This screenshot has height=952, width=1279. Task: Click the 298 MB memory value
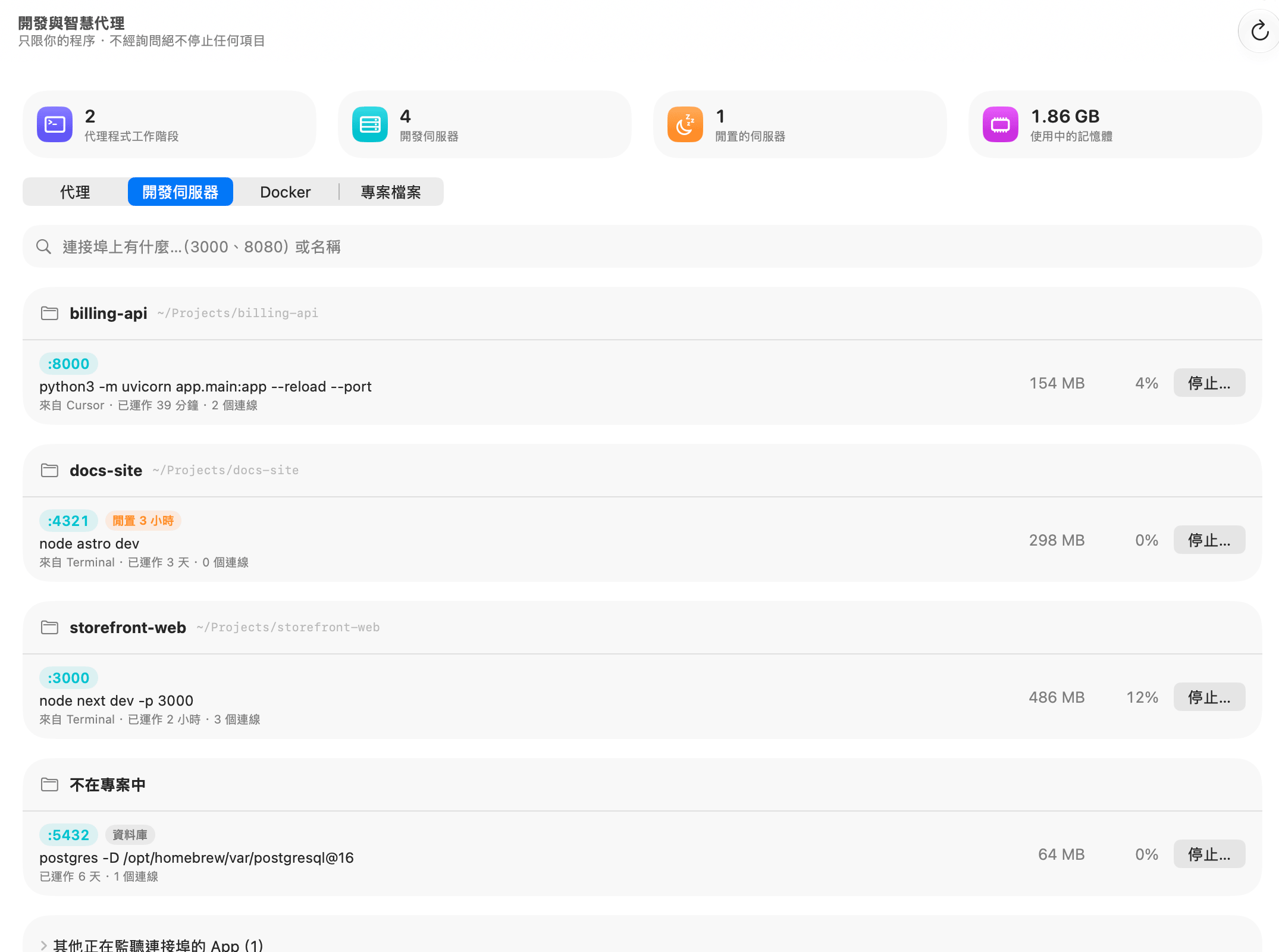coord(1057,540)
